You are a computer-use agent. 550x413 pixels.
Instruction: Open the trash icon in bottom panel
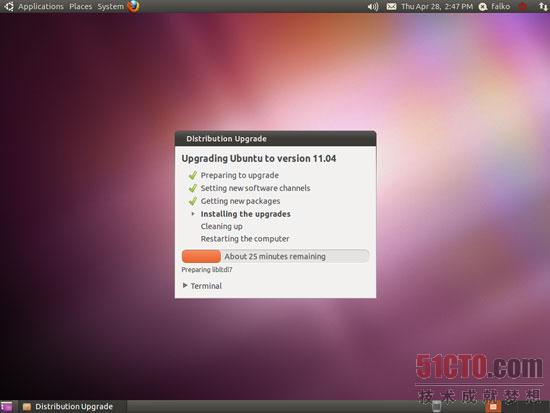coord(436,406)
